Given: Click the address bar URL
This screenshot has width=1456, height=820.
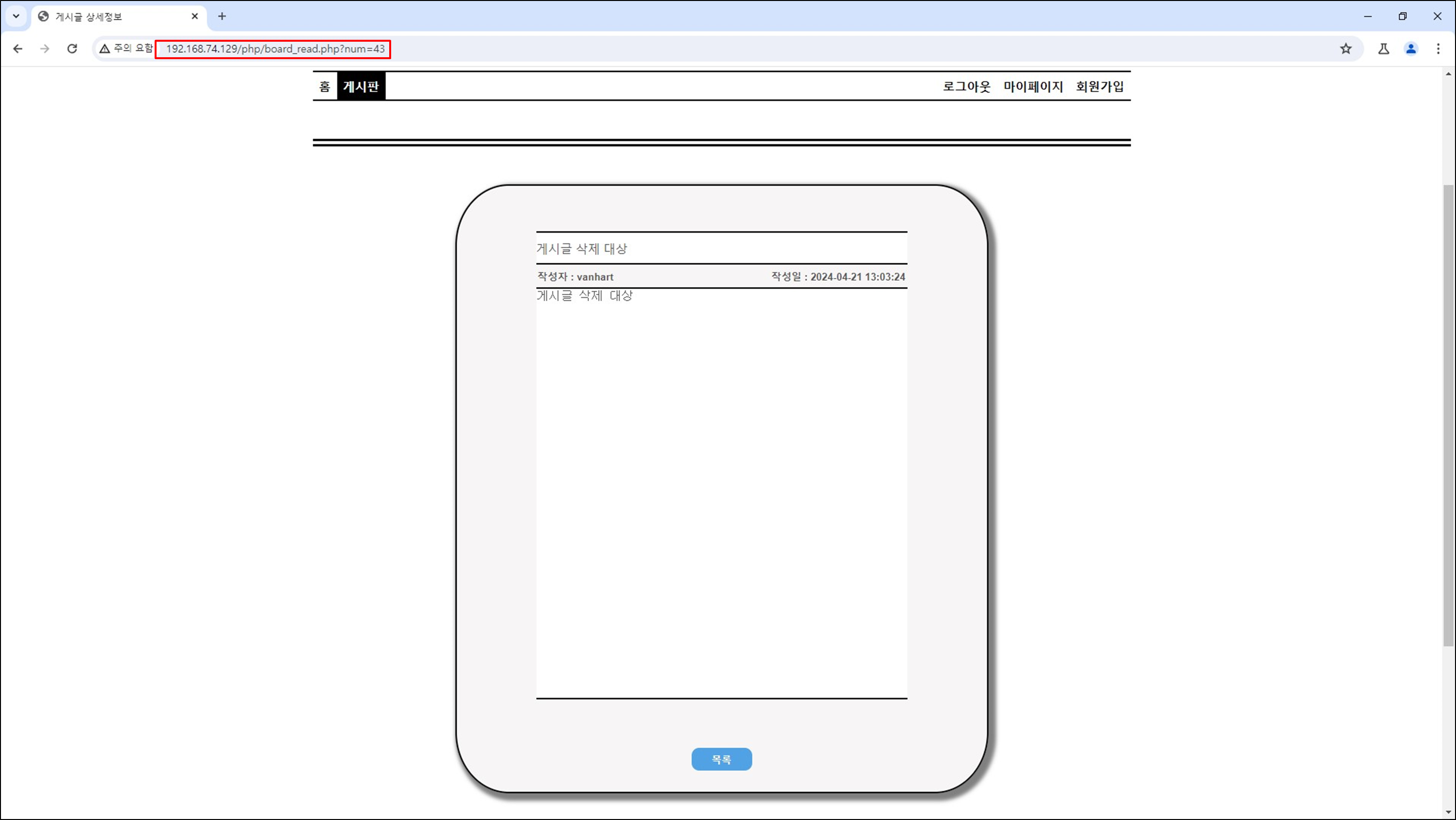Looking at the screenshot, I should (275, 48).
